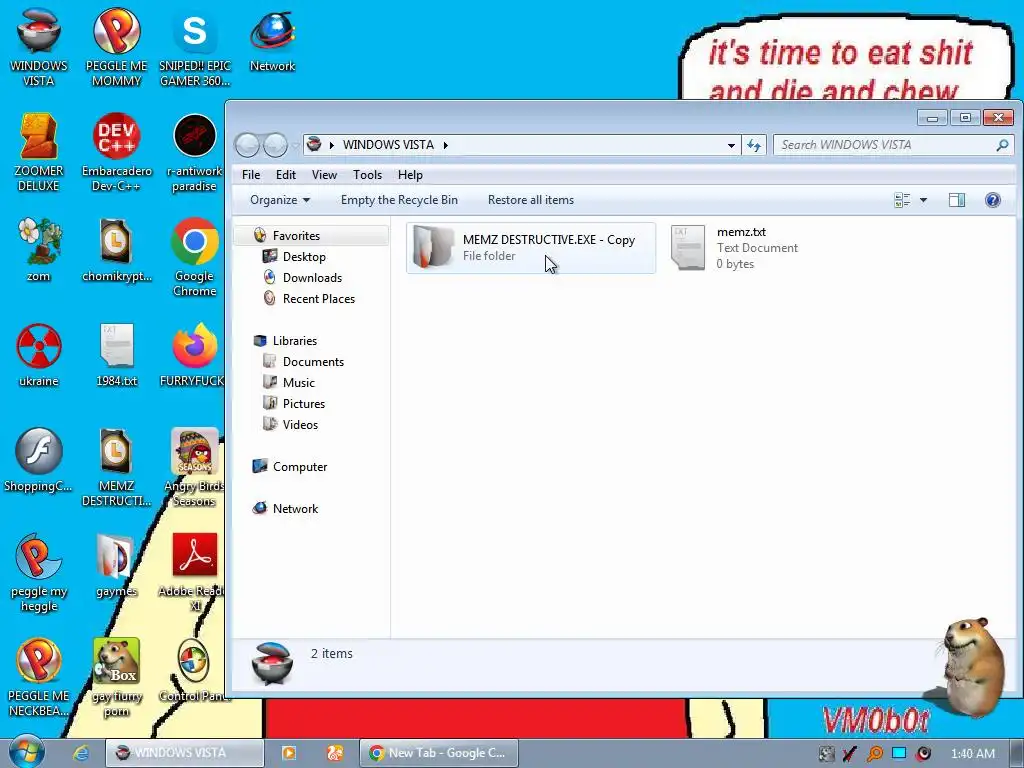This screenshot has height=768, width=1024.
Task: Launch Google Chrome from the desktop
Action: pyautogui.click(x=195, y=257)
